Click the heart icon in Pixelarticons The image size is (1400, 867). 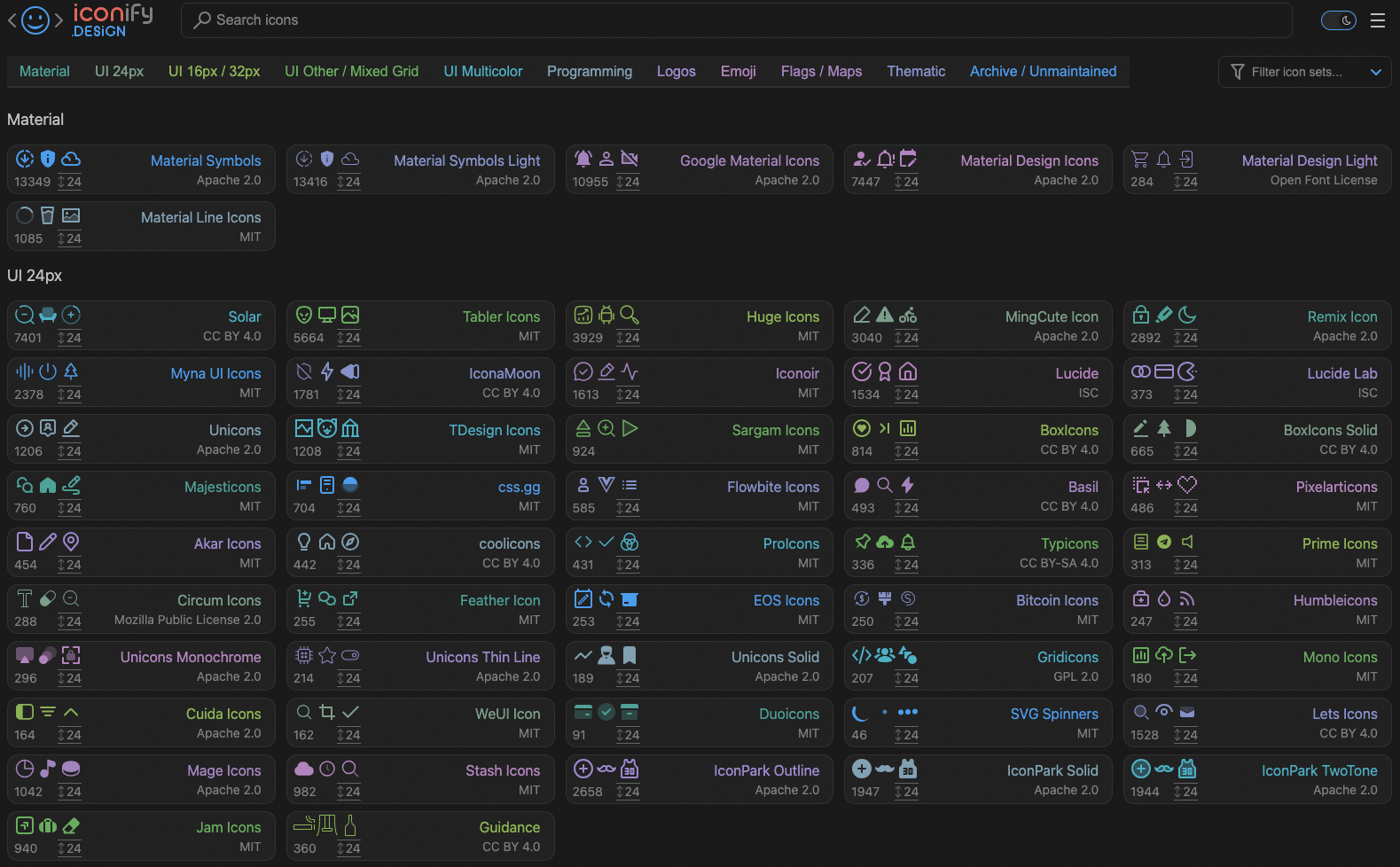pyautogui.click(x=1187, y=485)
